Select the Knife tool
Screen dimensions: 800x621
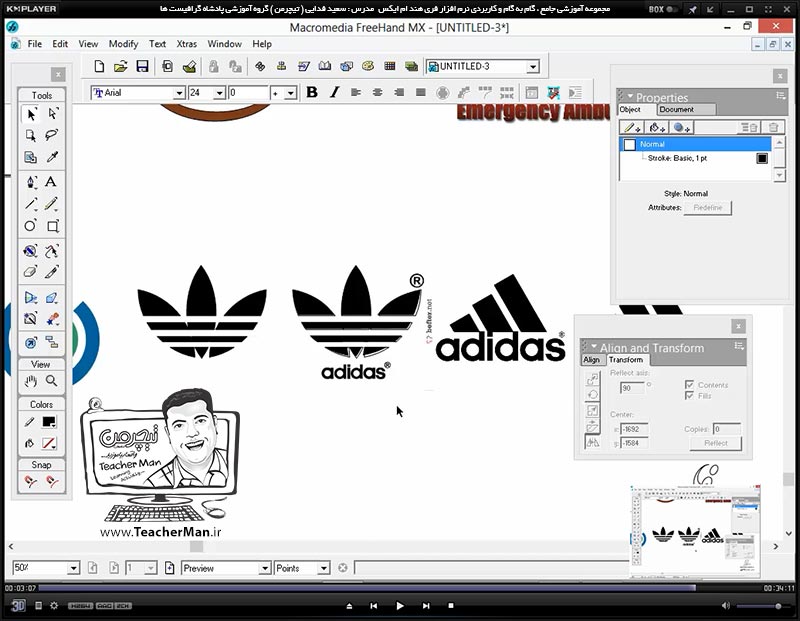(x=52, y=272)
